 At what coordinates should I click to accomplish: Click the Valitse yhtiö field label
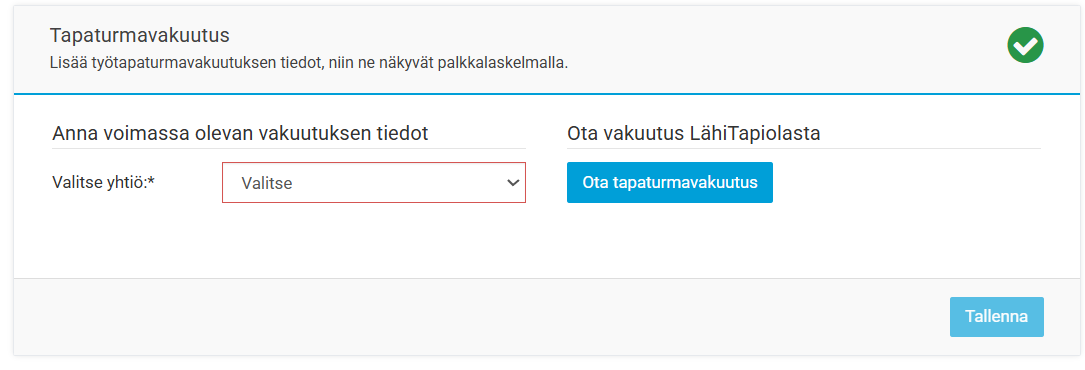(x=102, y=183)
